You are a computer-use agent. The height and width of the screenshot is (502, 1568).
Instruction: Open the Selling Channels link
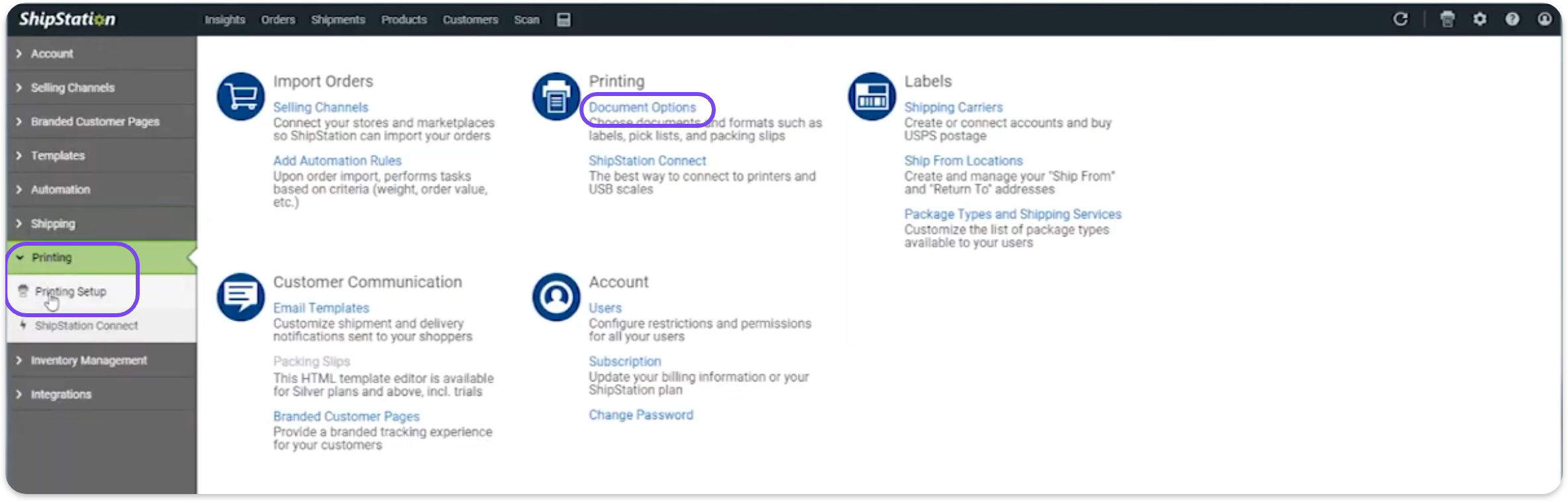320,107
